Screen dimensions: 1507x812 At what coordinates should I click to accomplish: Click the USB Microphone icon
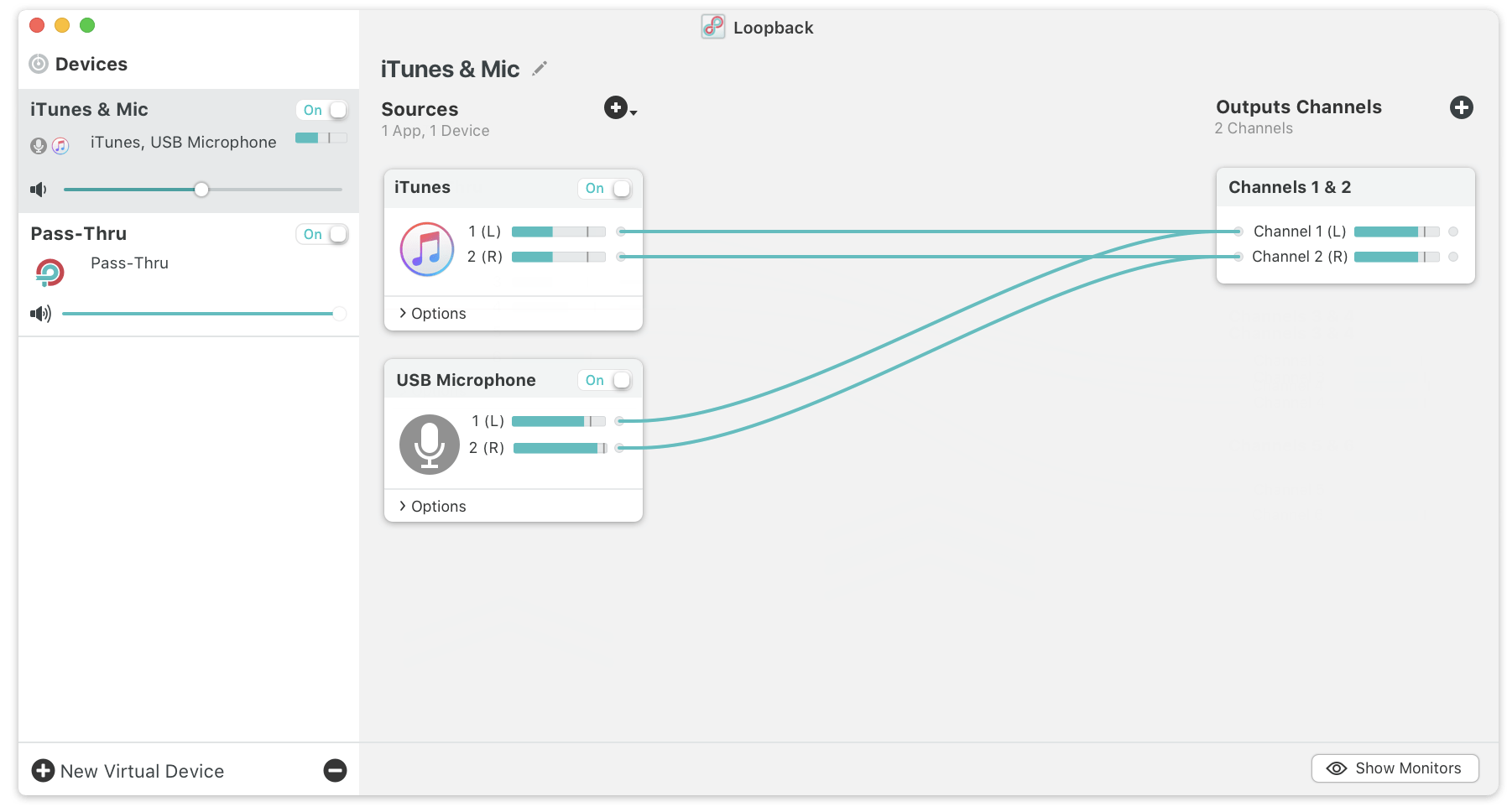(430, 445)
